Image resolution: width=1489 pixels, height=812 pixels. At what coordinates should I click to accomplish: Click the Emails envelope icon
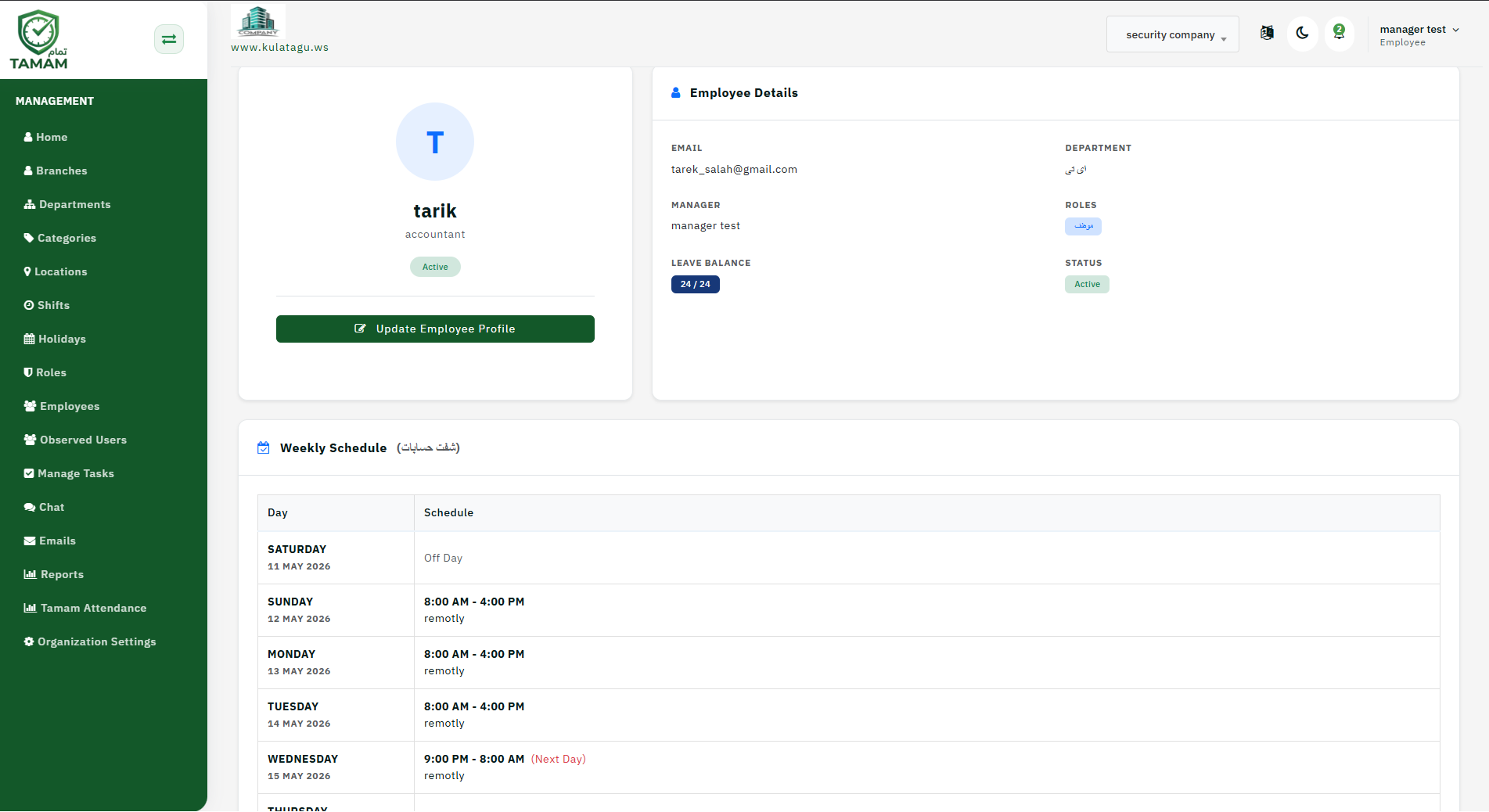click(x=30, y=541)
